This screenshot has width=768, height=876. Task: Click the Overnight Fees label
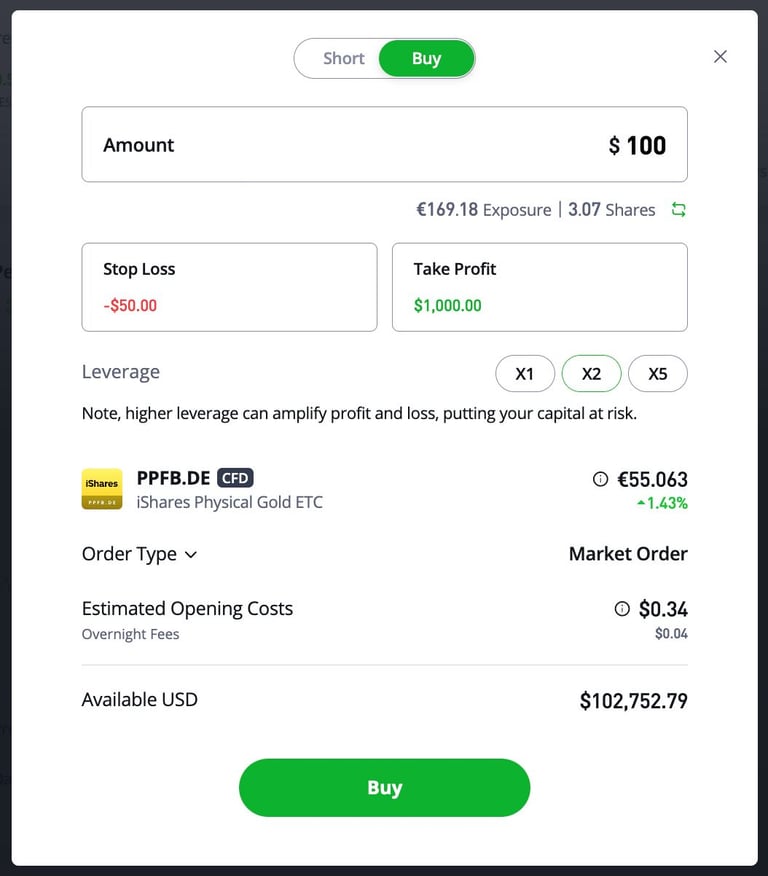coord(130,634)
